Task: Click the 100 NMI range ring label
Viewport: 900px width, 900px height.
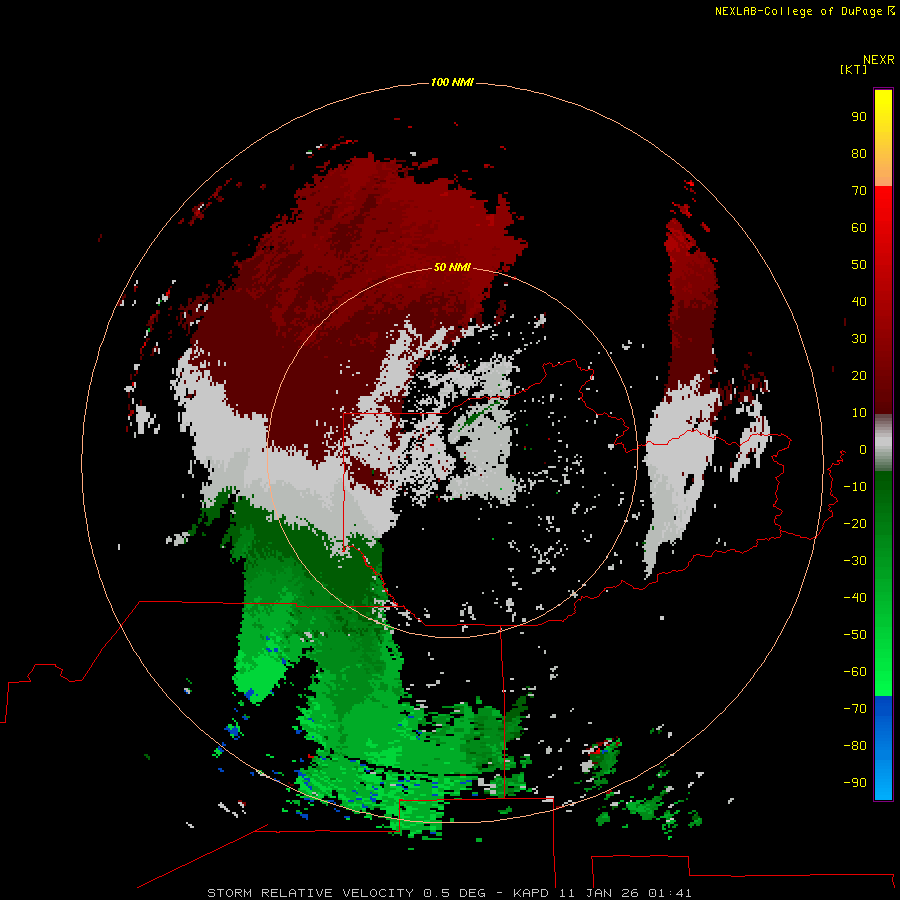Action: [x=452, y=82]
